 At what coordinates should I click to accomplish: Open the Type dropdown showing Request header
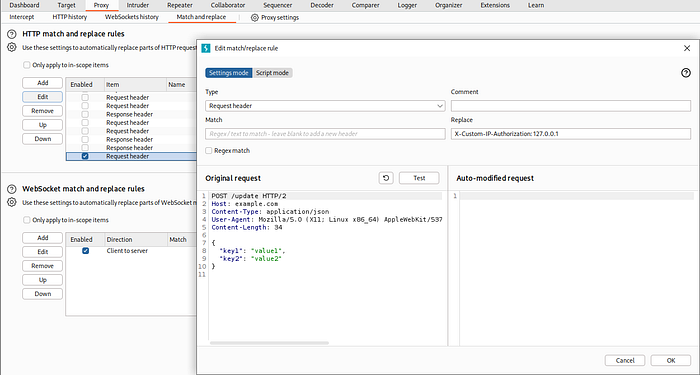click(325, 106)
